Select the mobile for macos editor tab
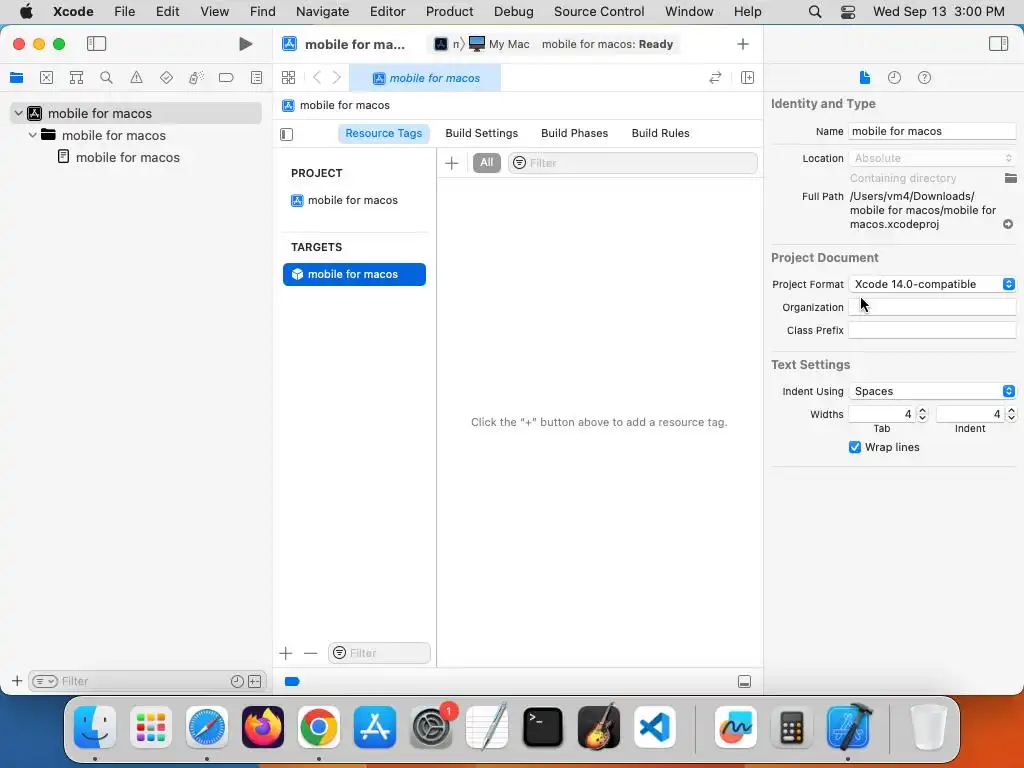 click(x=425, y=78)
